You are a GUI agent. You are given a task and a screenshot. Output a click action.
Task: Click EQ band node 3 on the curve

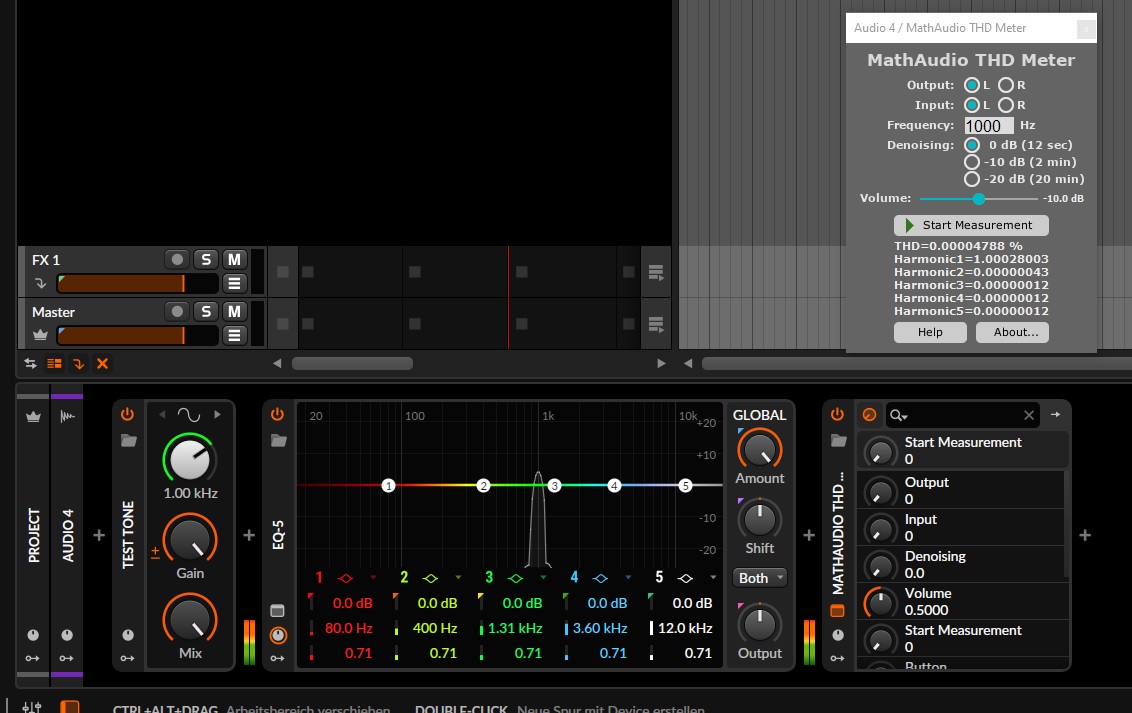point(554,486)
